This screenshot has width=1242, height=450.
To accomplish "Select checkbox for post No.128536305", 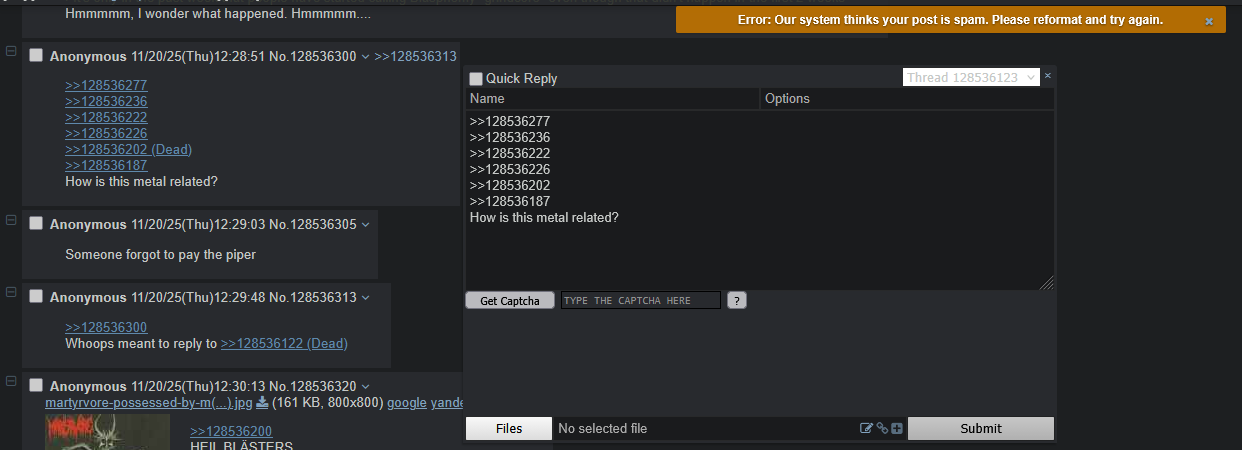I will click(x=36, y=224).
